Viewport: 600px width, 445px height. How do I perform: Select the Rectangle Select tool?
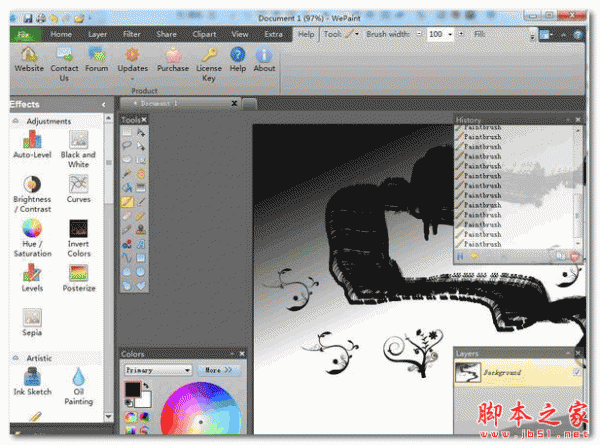pyautogui.click(x=127, y=132)
